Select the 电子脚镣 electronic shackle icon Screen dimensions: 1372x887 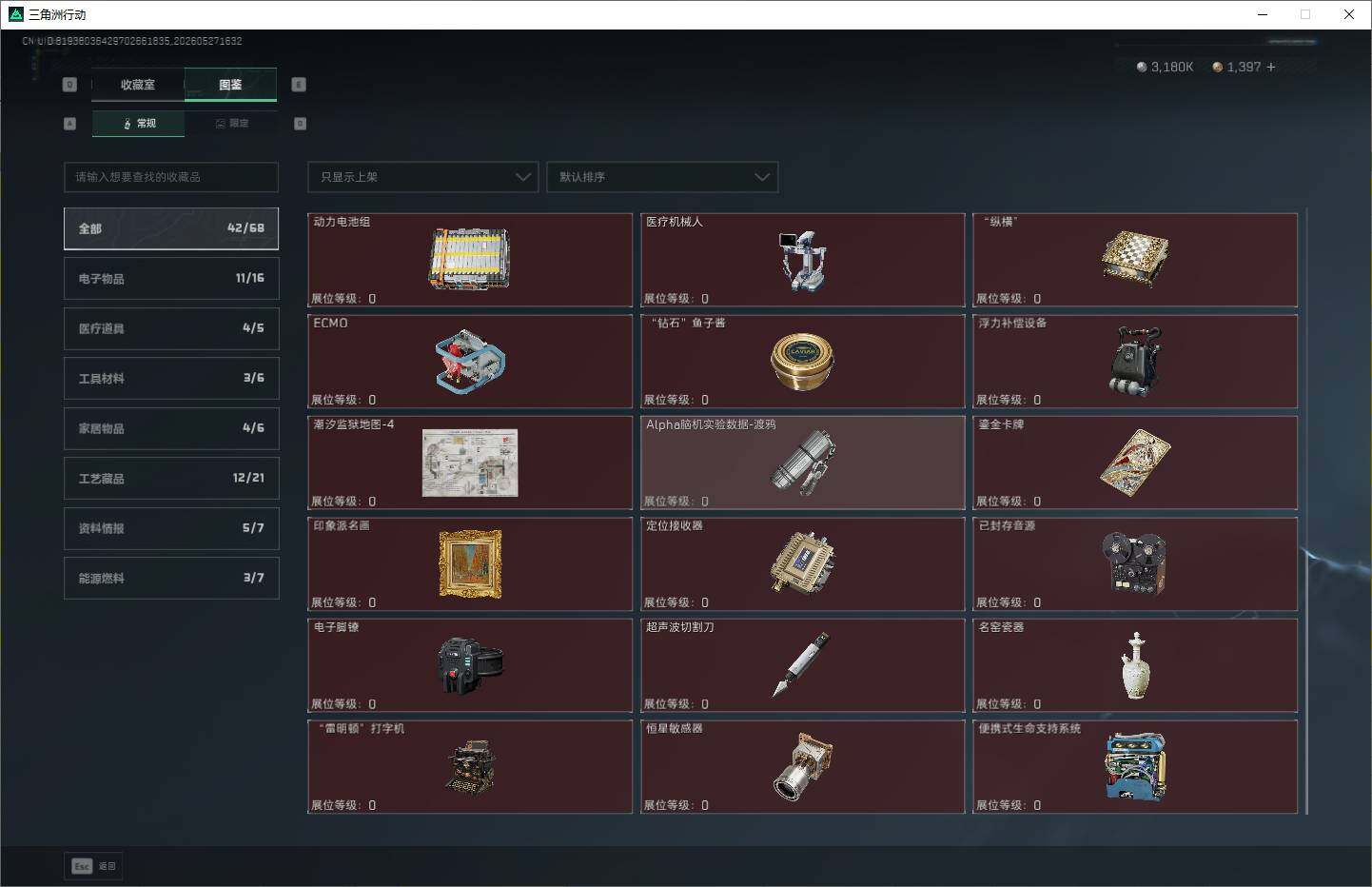point(470,665)
